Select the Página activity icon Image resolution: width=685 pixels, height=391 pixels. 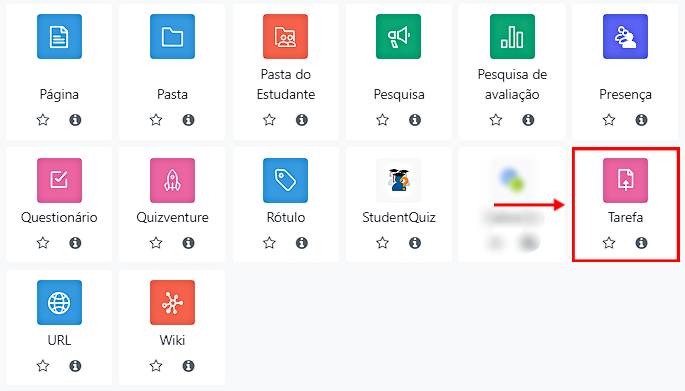(59, 36)
